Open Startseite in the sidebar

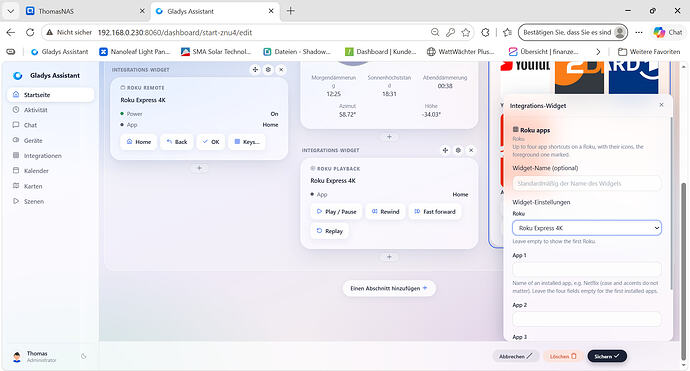click(51, 95)
